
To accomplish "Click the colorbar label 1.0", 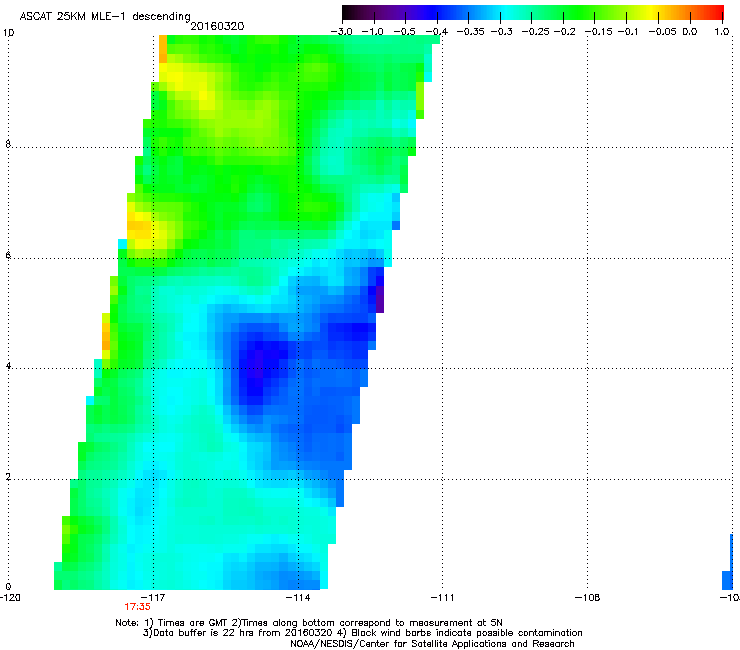I will [x=722, y=32].
